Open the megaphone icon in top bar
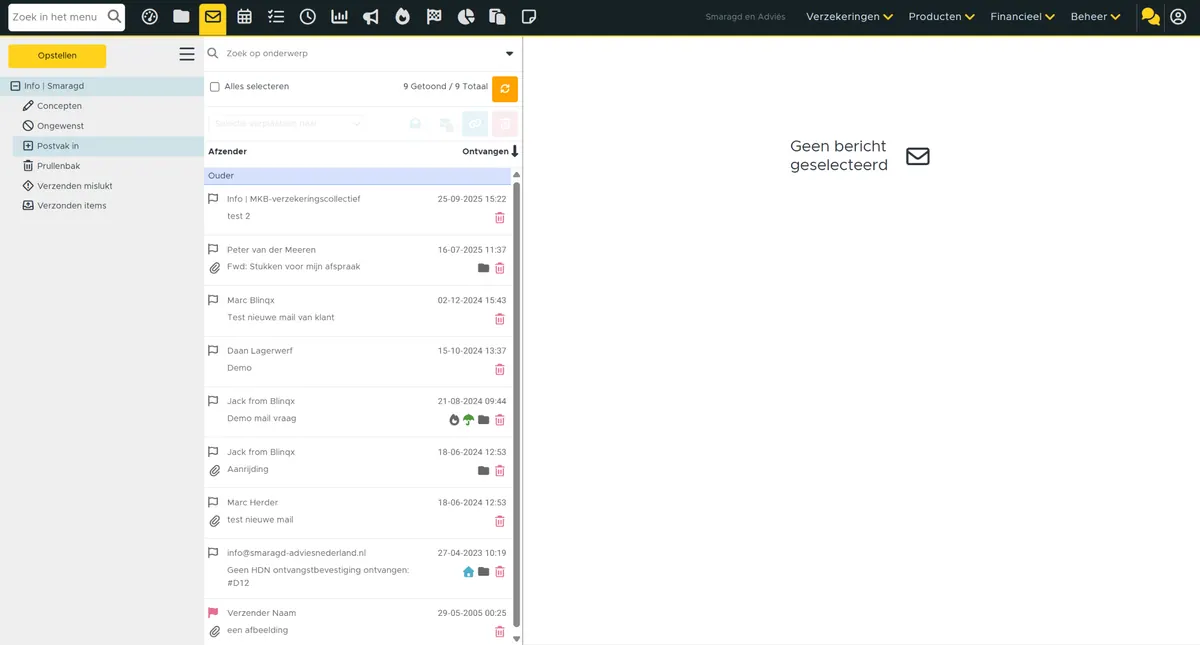This screenshot has width=1200, height=645. pyautogui.click(x=371, y=17)
